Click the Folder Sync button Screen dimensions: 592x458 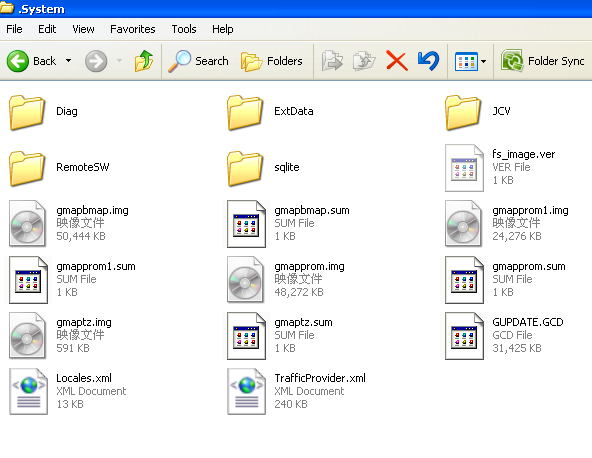(x=543, y=61)
